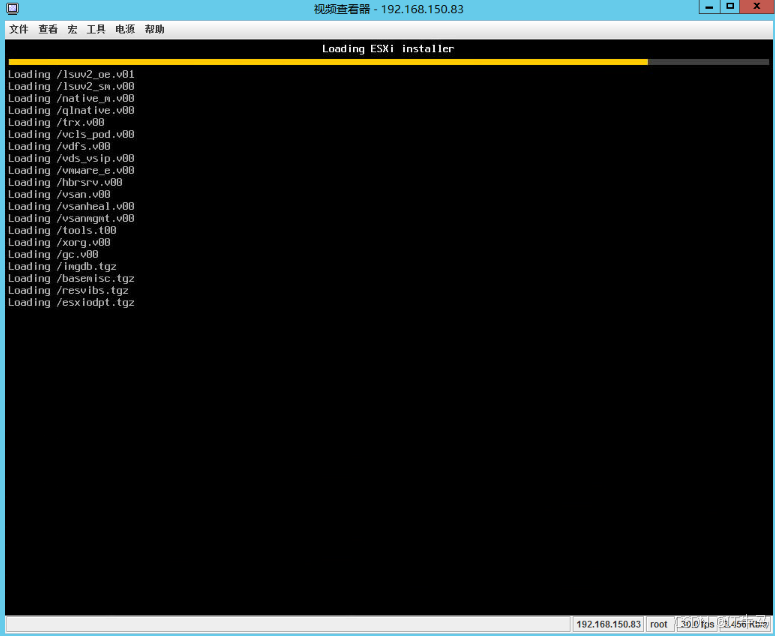
Task: Select the line 'Loading /gc.v00'
Action: [53, 254]
